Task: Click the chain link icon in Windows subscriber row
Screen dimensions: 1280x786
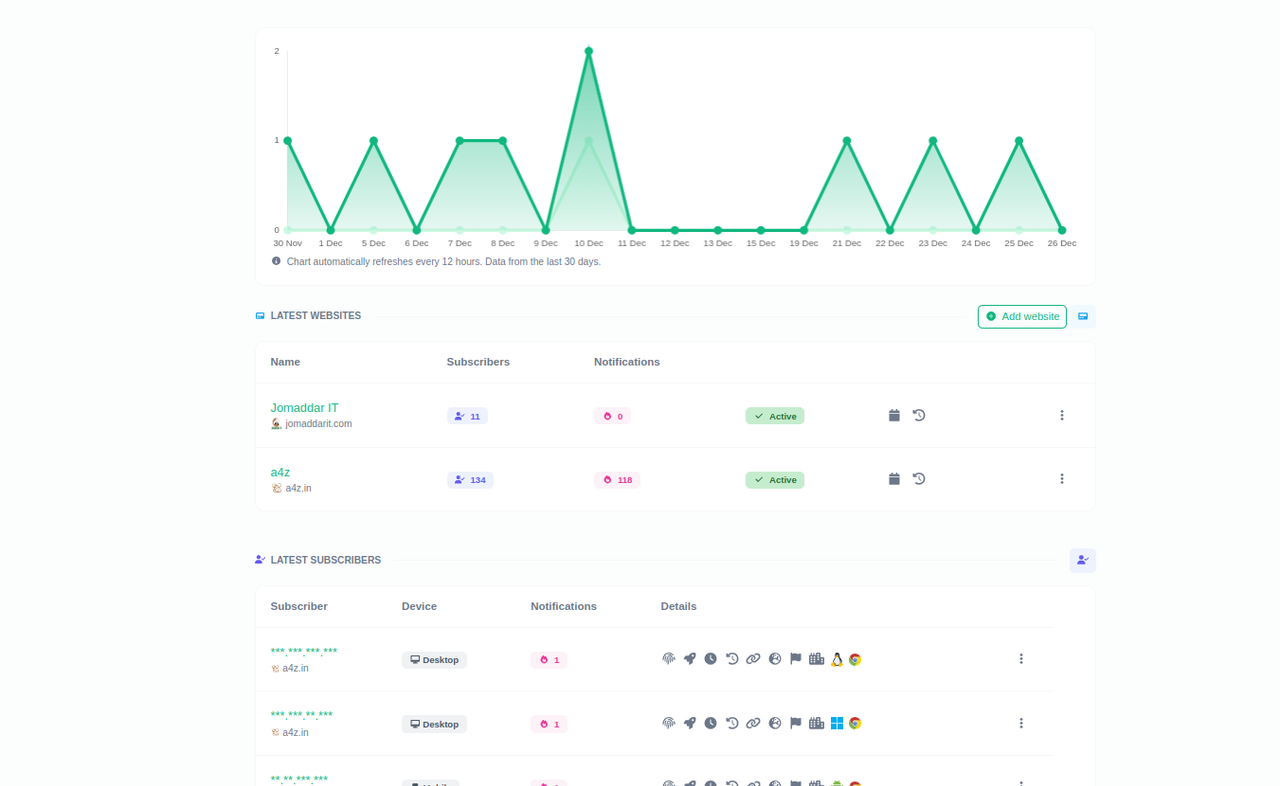Action: tap(753, 723)
